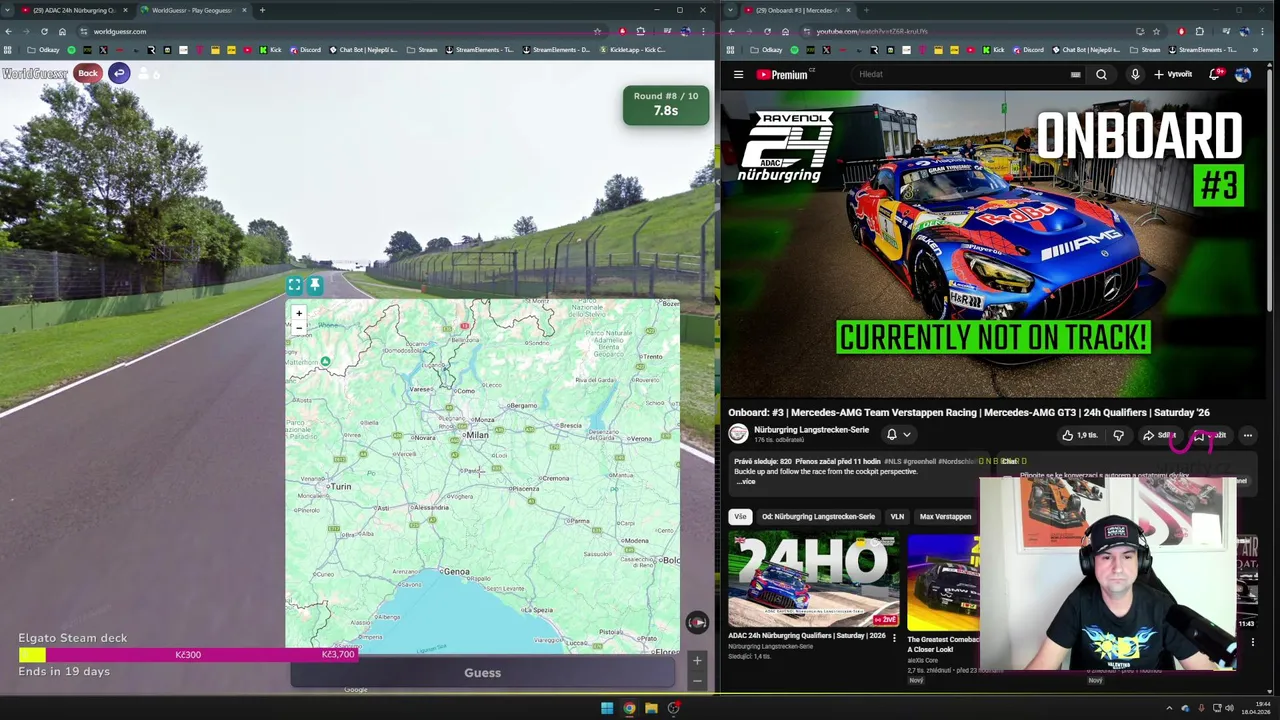Click the worldguessr.com address bar
This screenshot has width=1280, height=720.
tap(340, 31)
